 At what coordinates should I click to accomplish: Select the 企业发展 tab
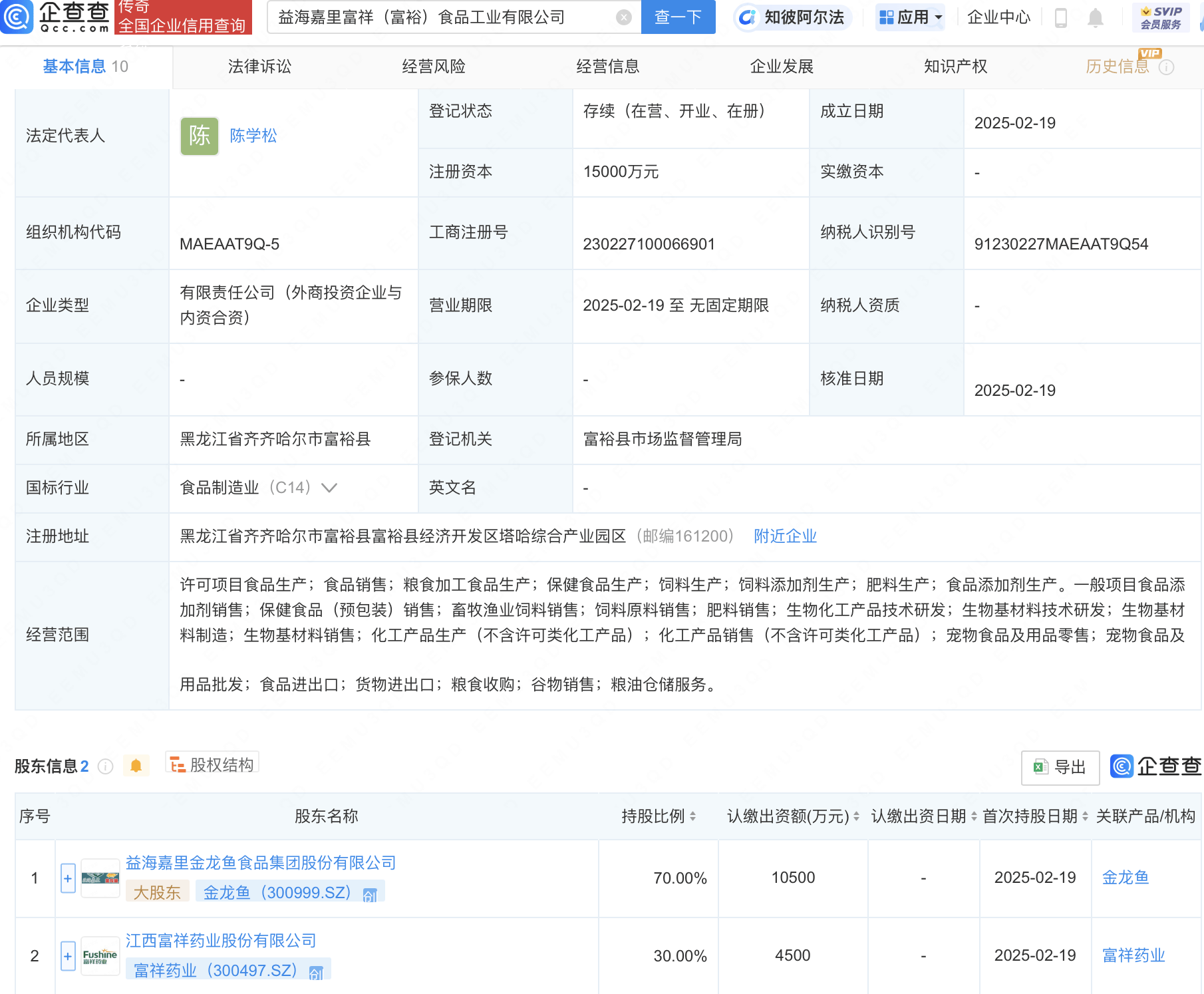[x=782, y=67]
